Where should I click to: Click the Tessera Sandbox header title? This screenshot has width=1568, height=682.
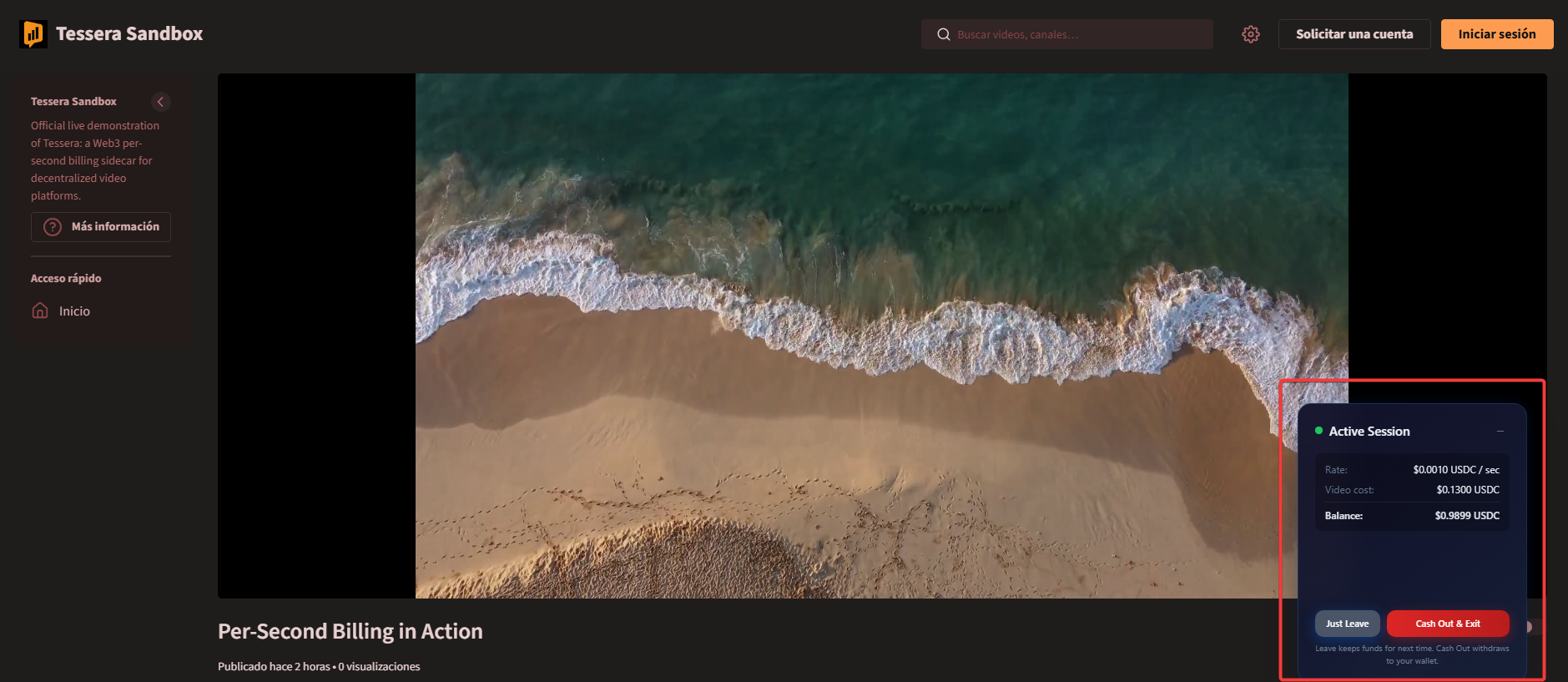(129, 34)
